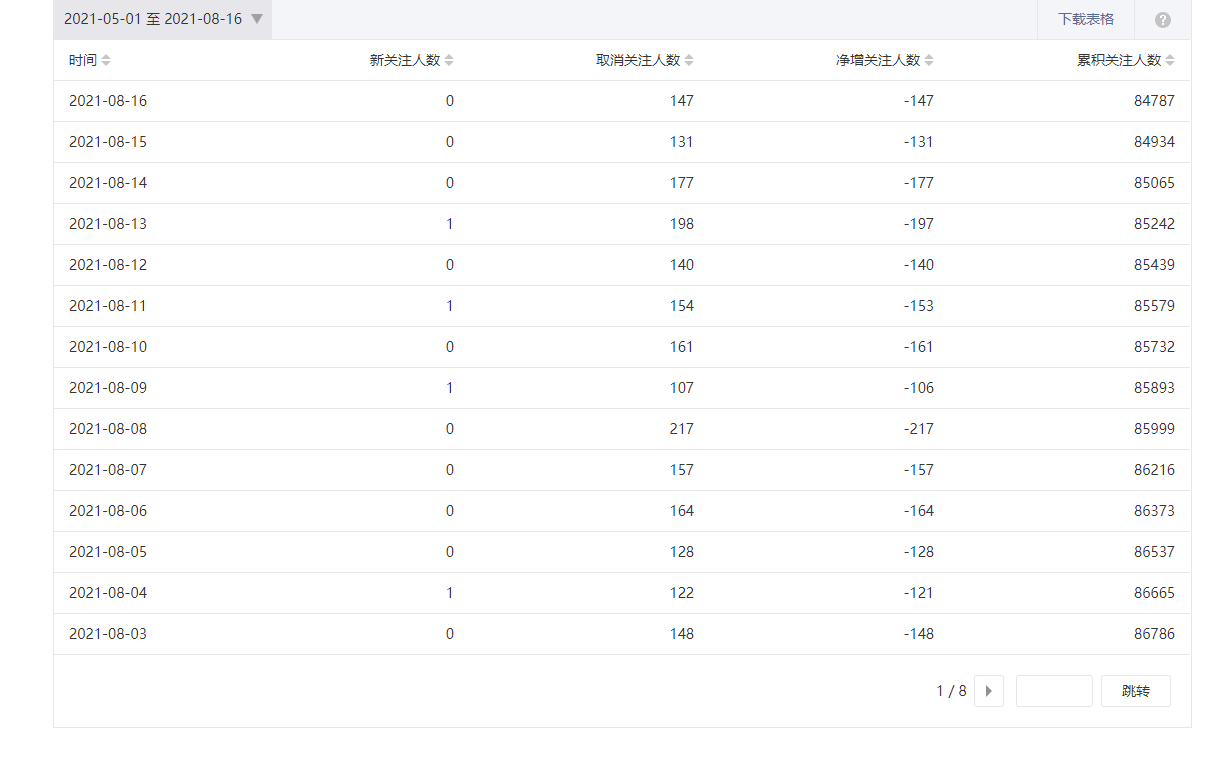
Task: Click the 217 unfollow count cell
Action: coord(681,429)
